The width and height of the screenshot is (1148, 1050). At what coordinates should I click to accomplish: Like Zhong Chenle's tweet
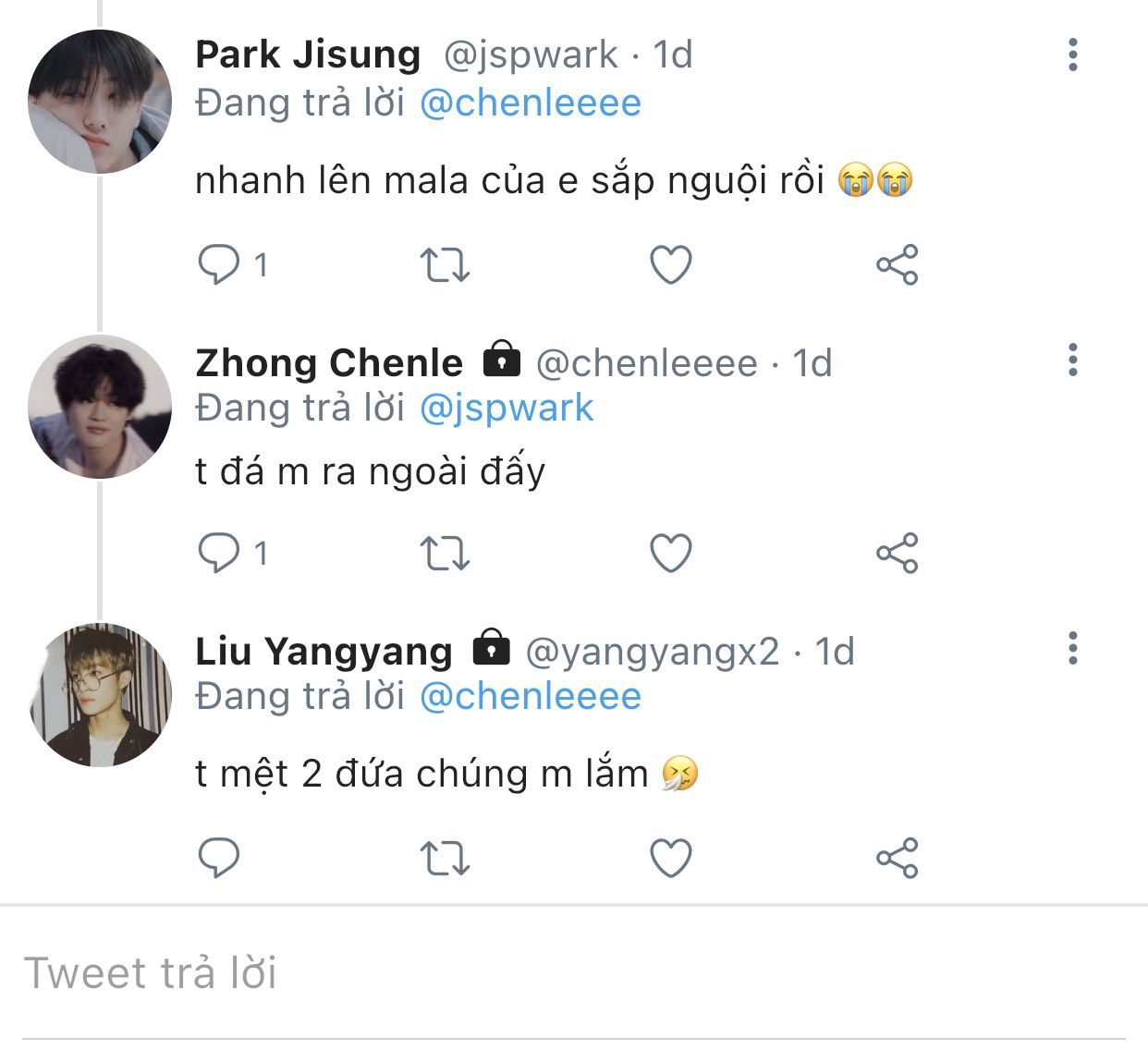click(671, 554)
